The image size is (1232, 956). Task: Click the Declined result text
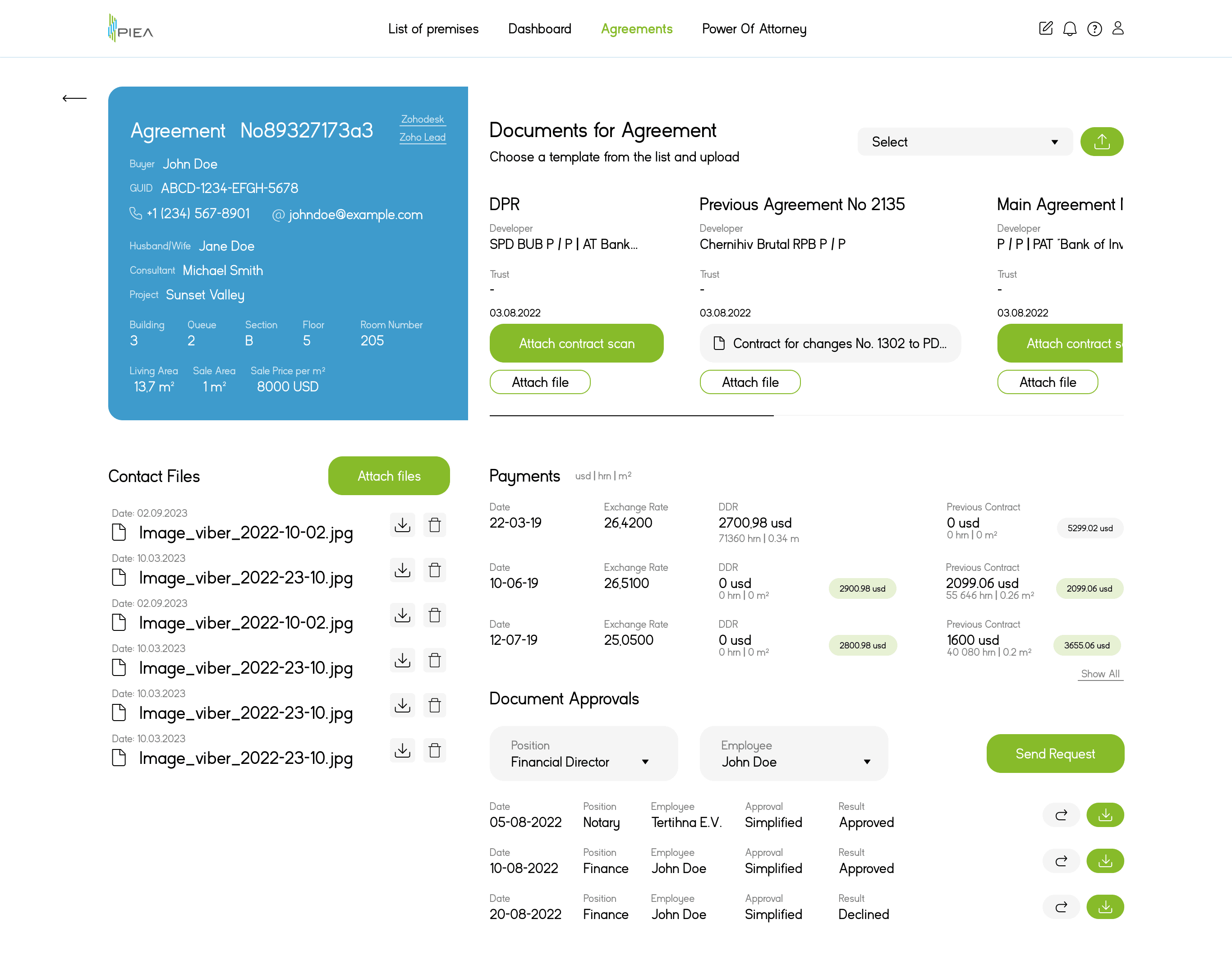863,914
